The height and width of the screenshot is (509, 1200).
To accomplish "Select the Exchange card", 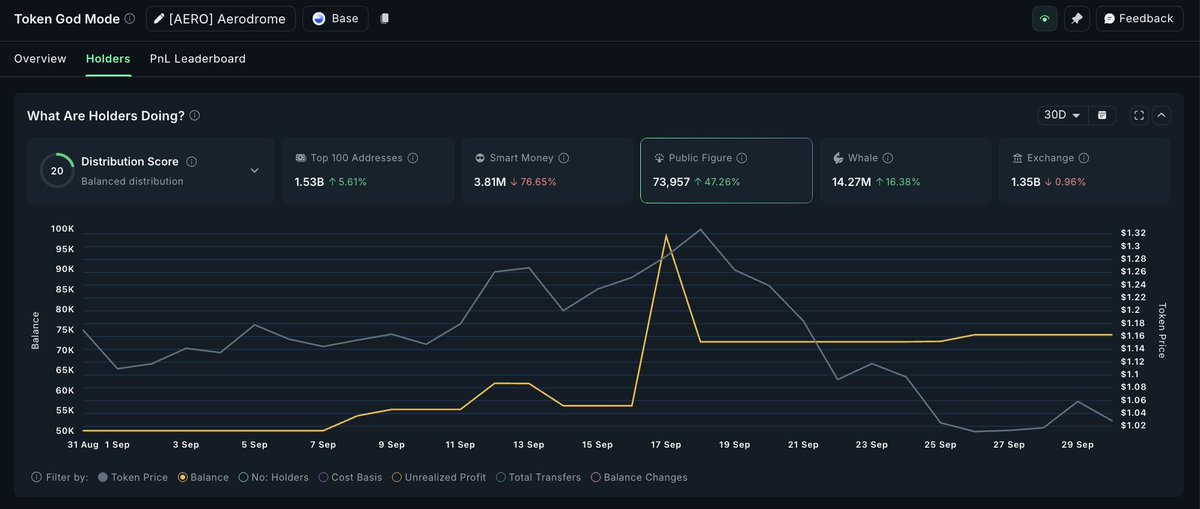I will click(x=1085, y=170).
